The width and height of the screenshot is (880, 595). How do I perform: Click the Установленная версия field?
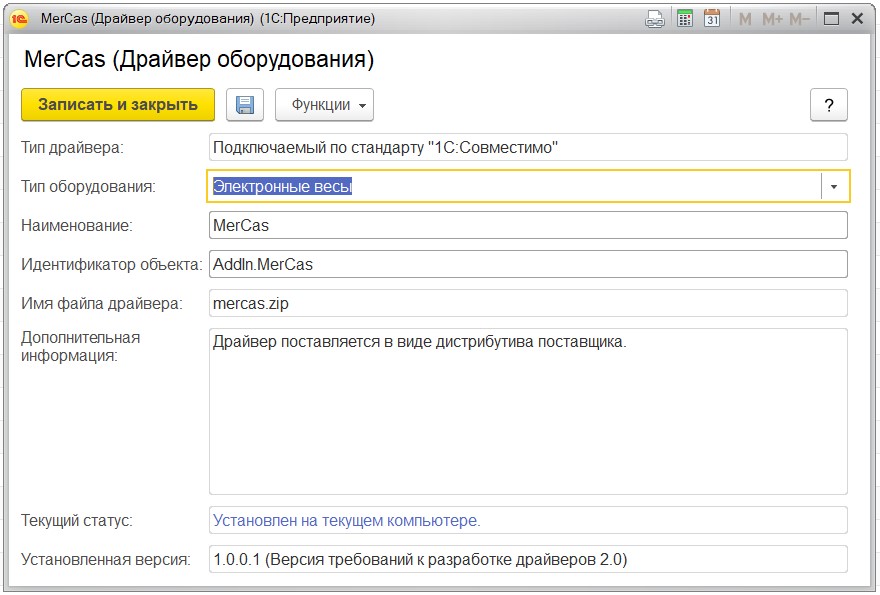pos(528,559)
